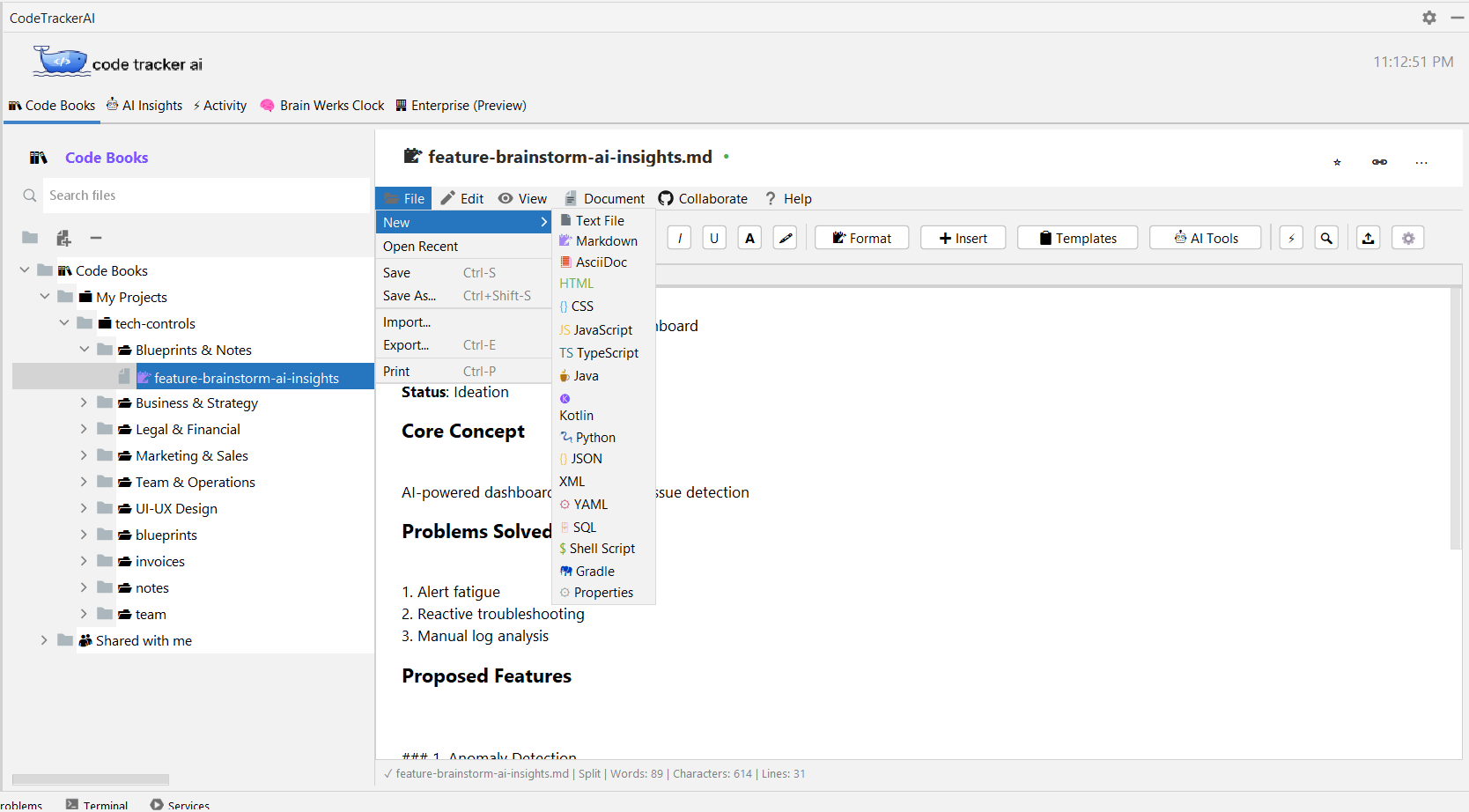Expand the Shared with me folder
The image size is (1469, 812).
(x=44, y=640)
